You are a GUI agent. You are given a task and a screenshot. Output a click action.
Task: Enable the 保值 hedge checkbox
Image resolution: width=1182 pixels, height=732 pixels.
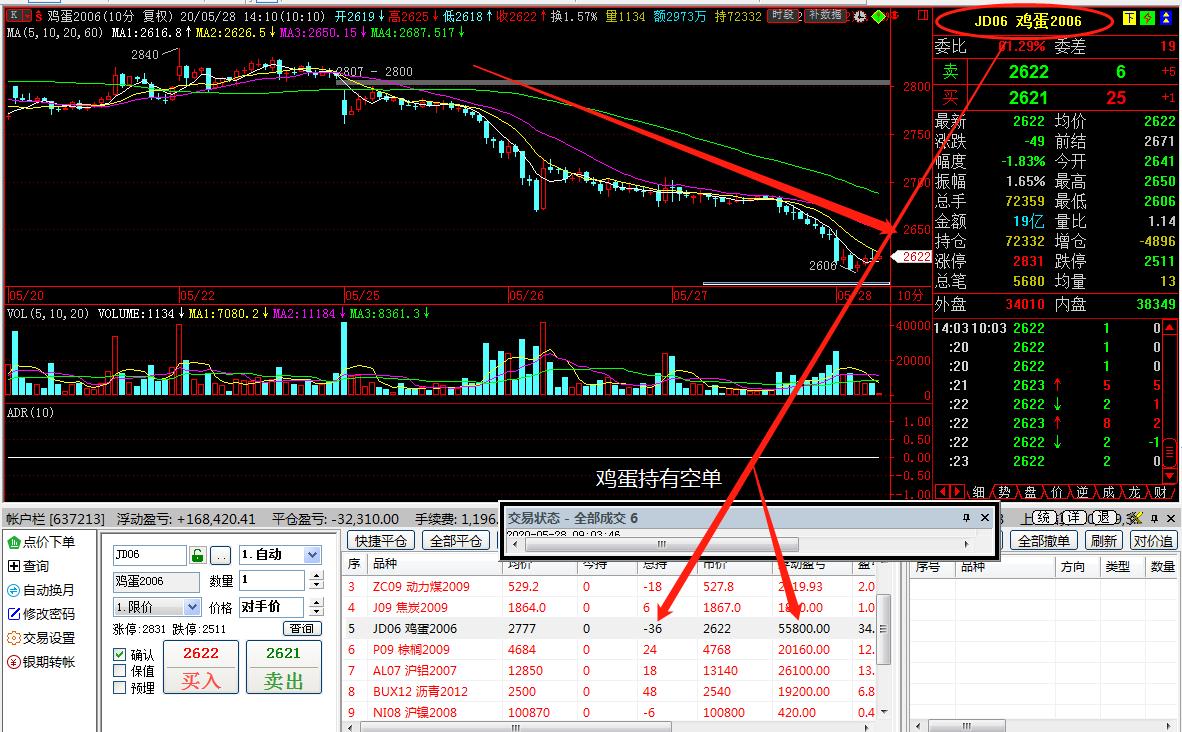(x=120, y=671)
